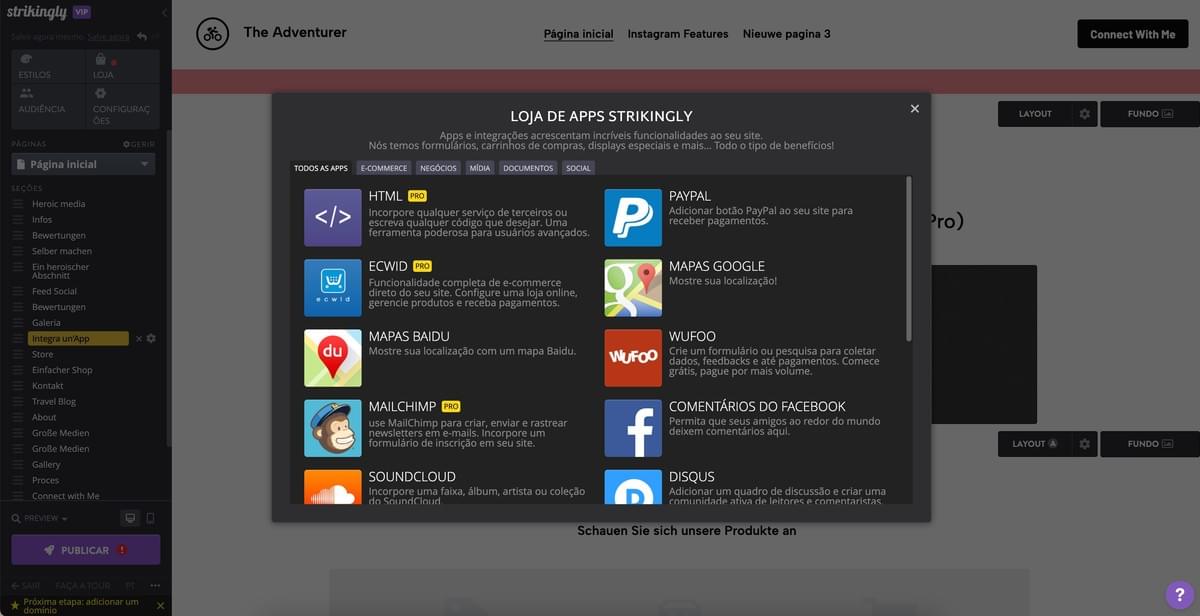Switch to the Documentos tab
Image resolution: width=1200 pixels, height=616 pixels.
(x=528, y=168)
